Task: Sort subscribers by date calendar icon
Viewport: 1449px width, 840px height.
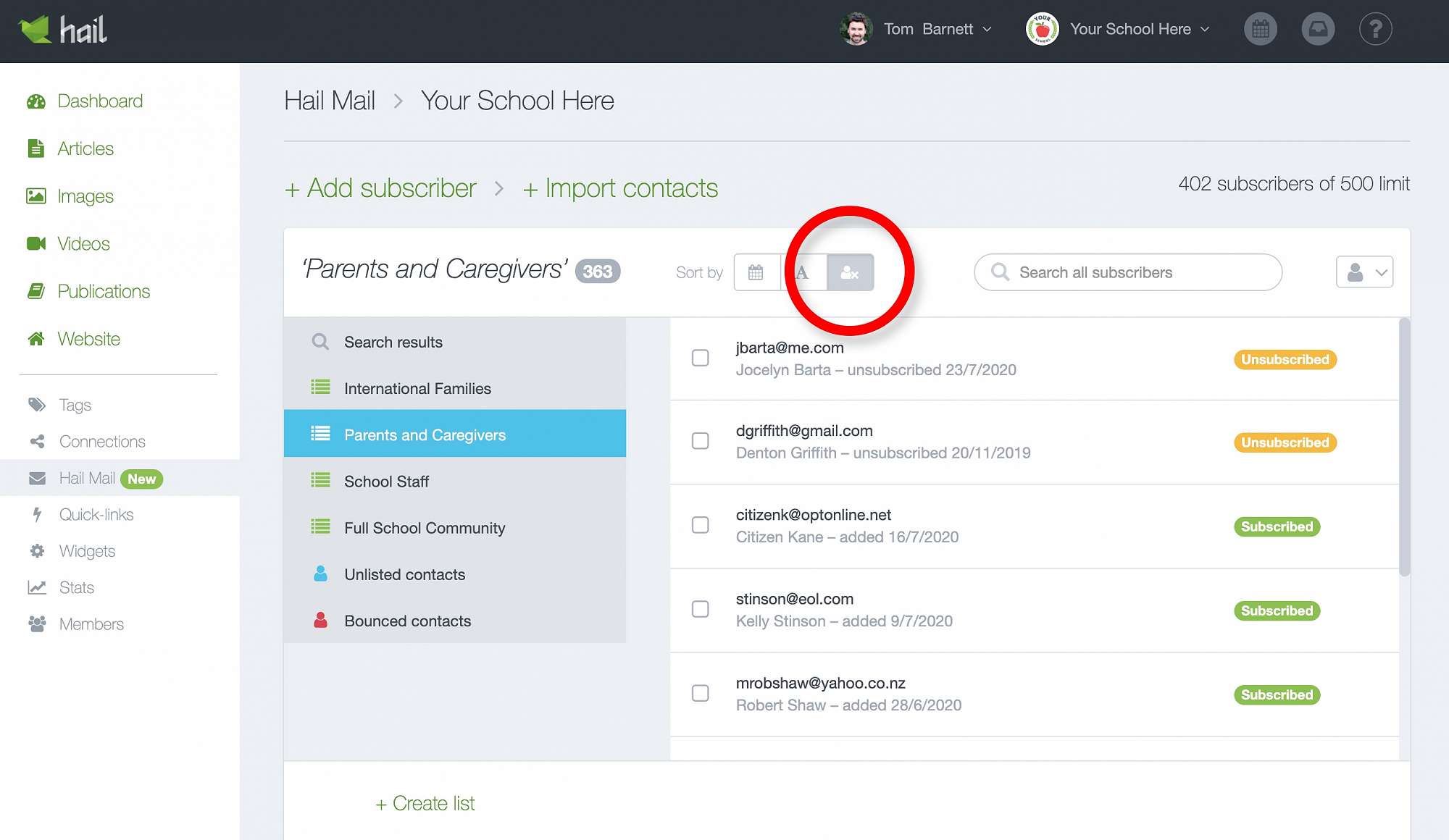Action: (x=756, y=272)
